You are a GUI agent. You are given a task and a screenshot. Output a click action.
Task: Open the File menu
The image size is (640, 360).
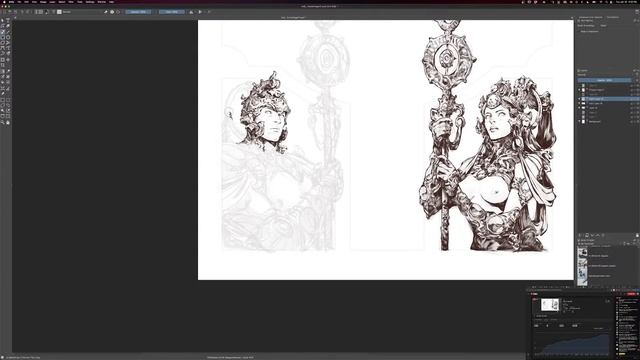[x=19, y=2]
